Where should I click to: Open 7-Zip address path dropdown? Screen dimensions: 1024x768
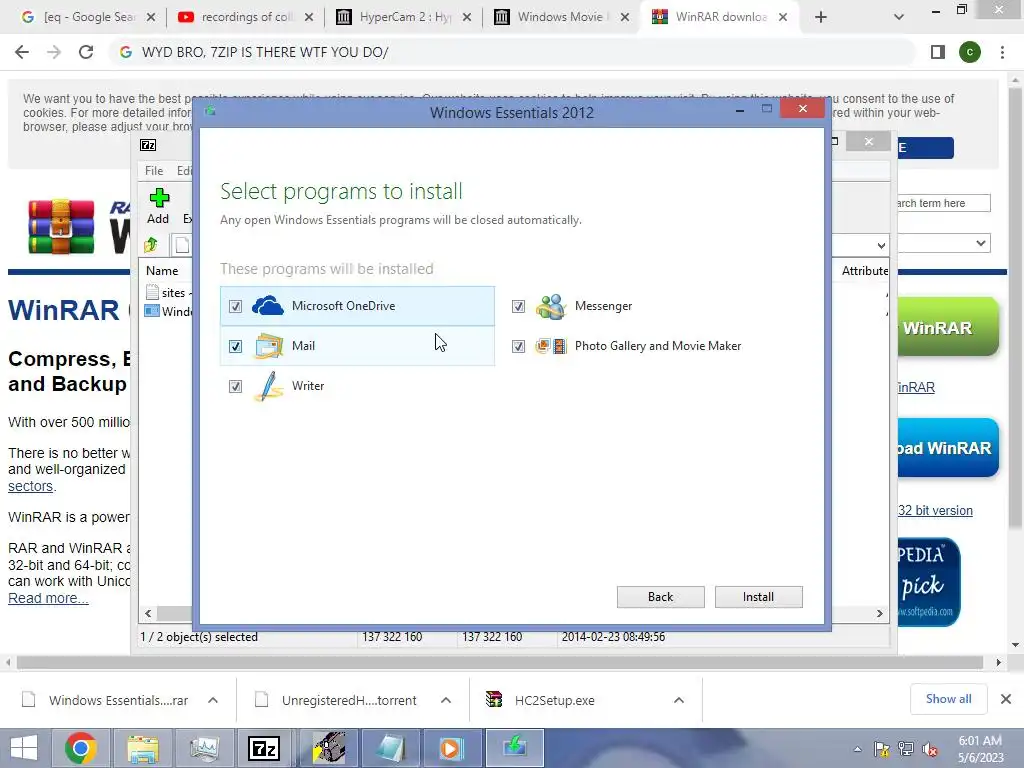881,246
